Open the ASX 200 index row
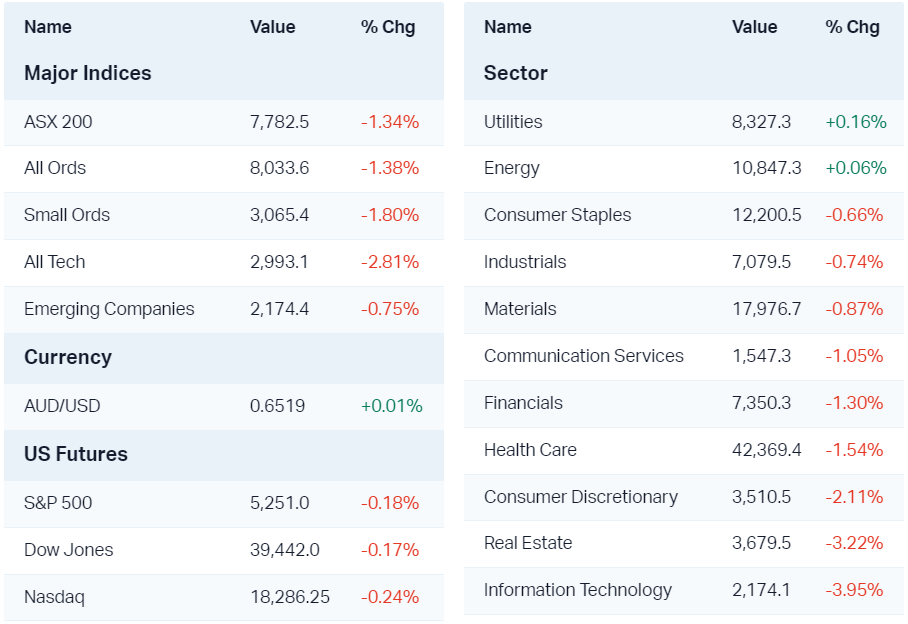908x624 pixels. pos(58,122)
